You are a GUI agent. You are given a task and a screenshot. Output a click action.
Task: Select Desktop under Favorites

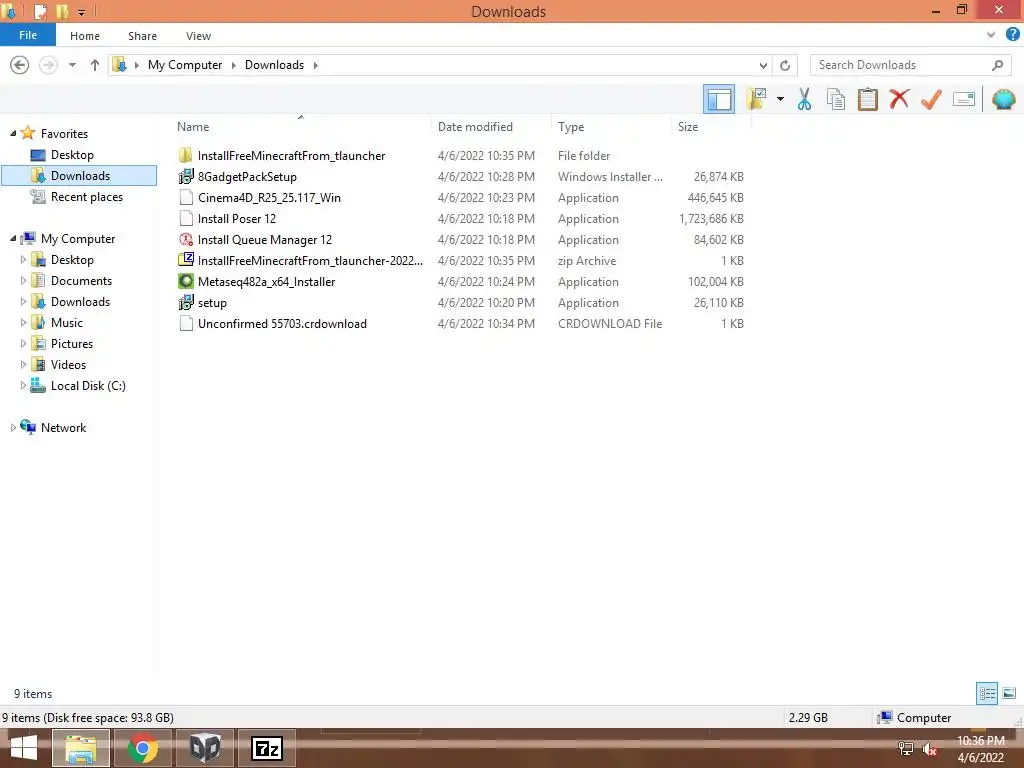(x=72, y=155)
